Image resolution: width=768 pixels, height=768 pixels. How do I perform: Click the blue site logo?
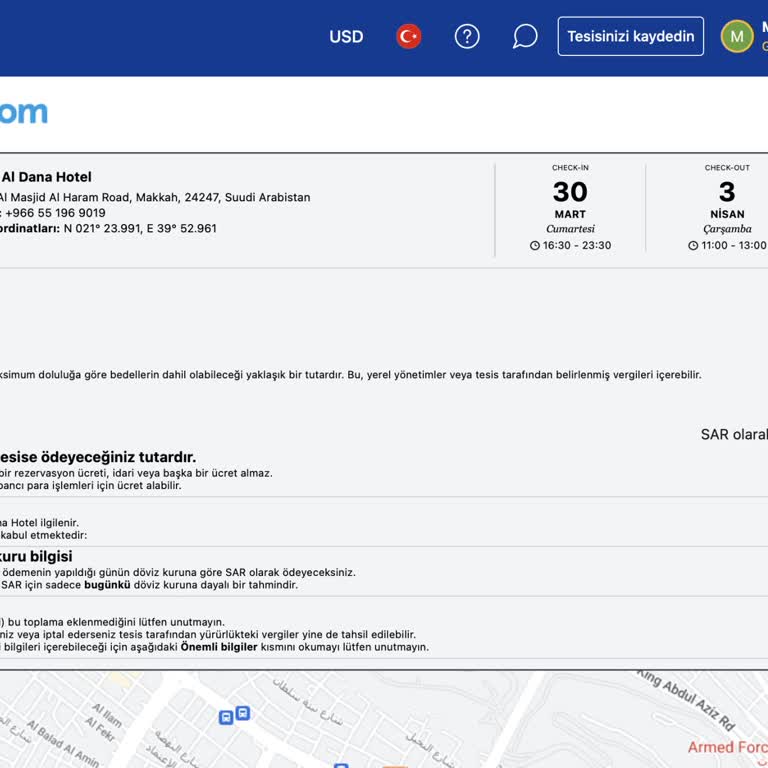[x=24, y=113]
